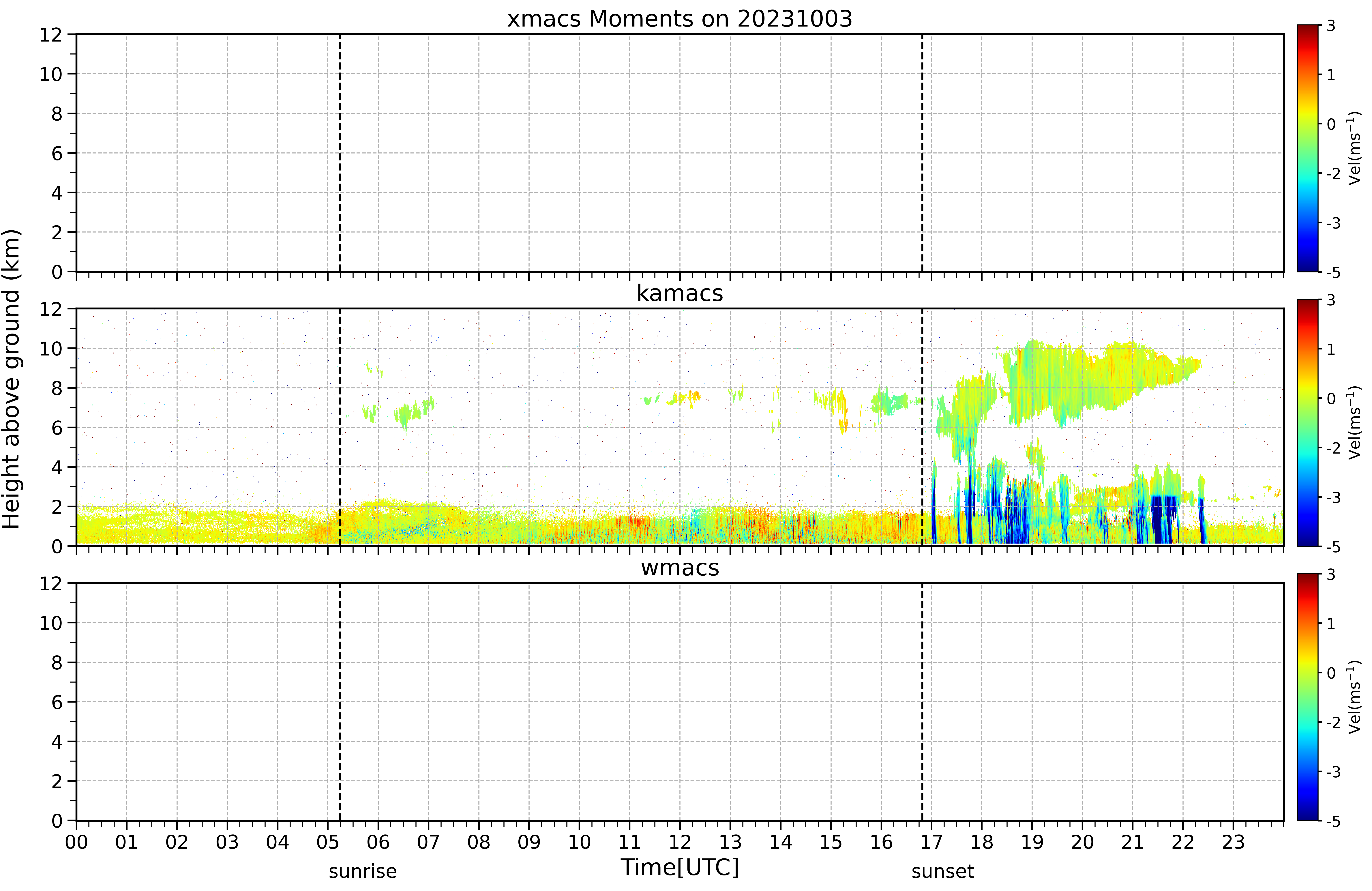
Task: Click the sunrise dashed line in the kamacs panel
Action: tap(340, 427)
